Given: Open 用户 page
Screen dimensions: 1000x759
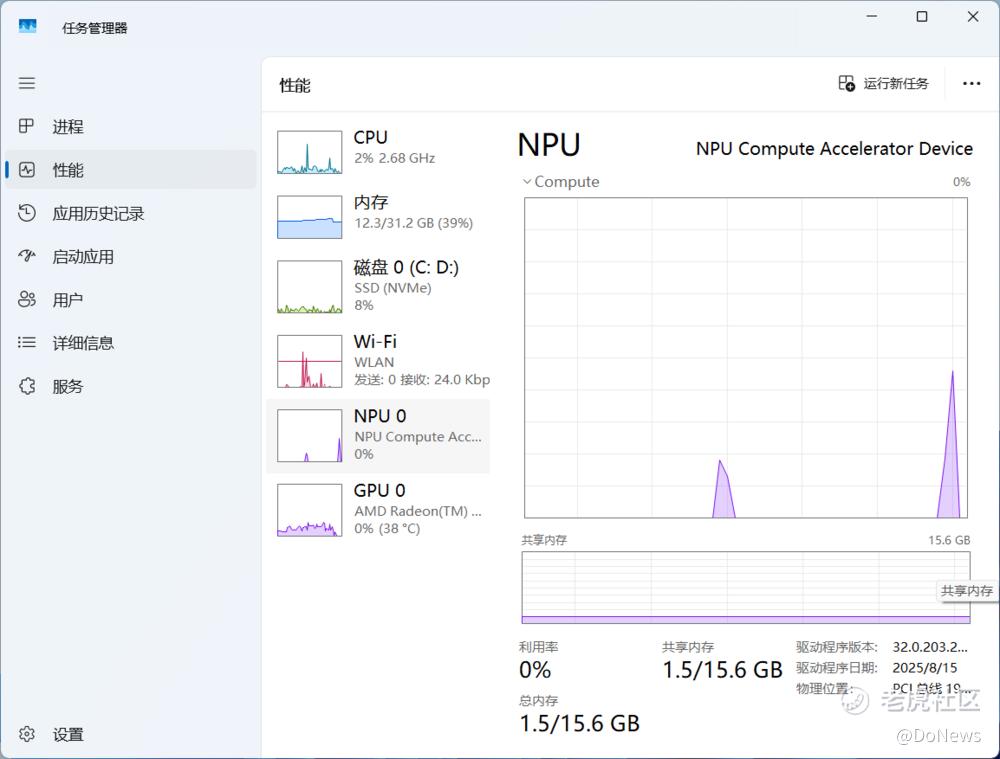Looking at the screenshot, I should pyautogui.click(x=130, y=299).
